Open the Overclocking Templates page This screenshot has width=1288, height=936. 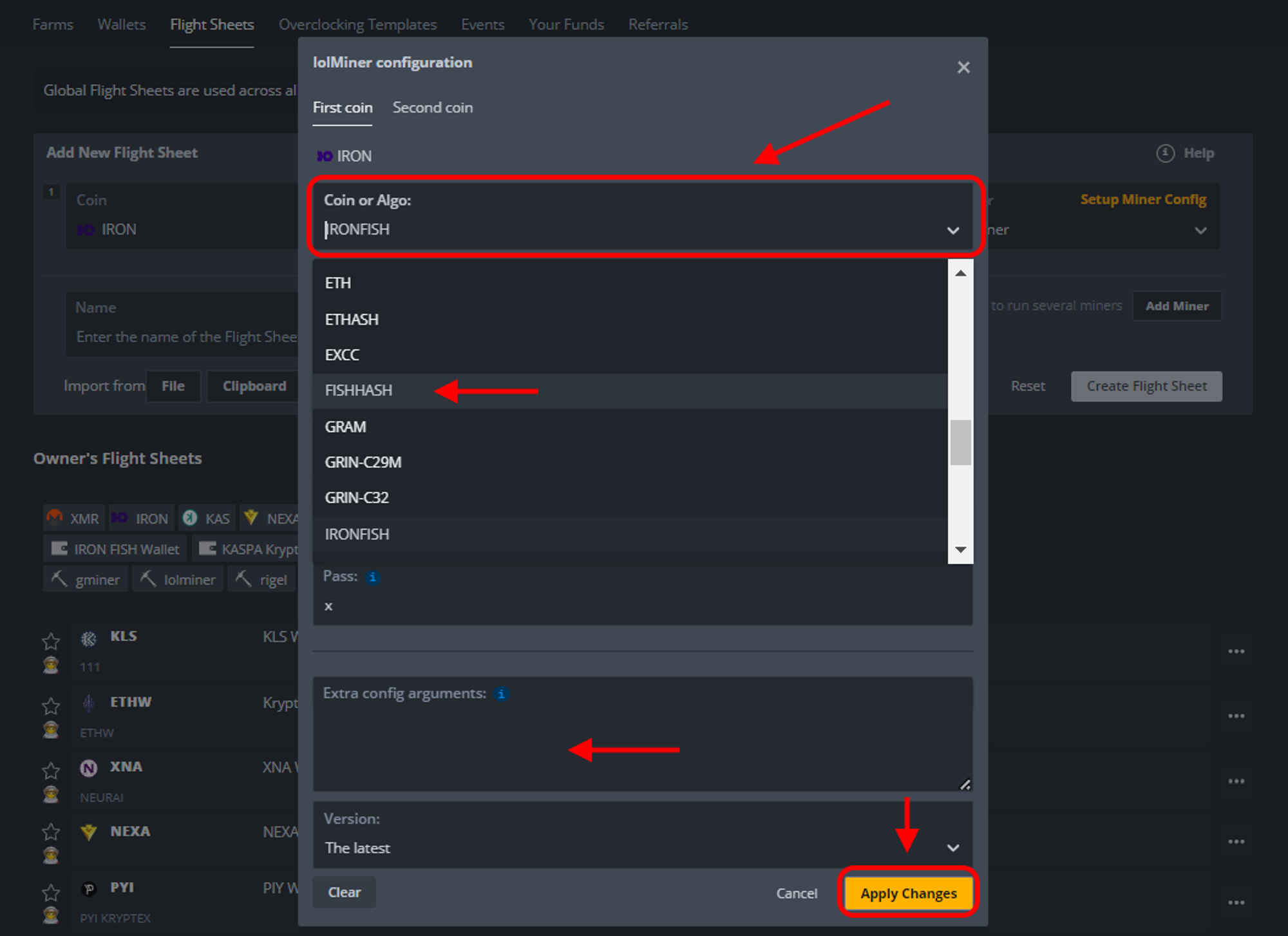[357, 24]
